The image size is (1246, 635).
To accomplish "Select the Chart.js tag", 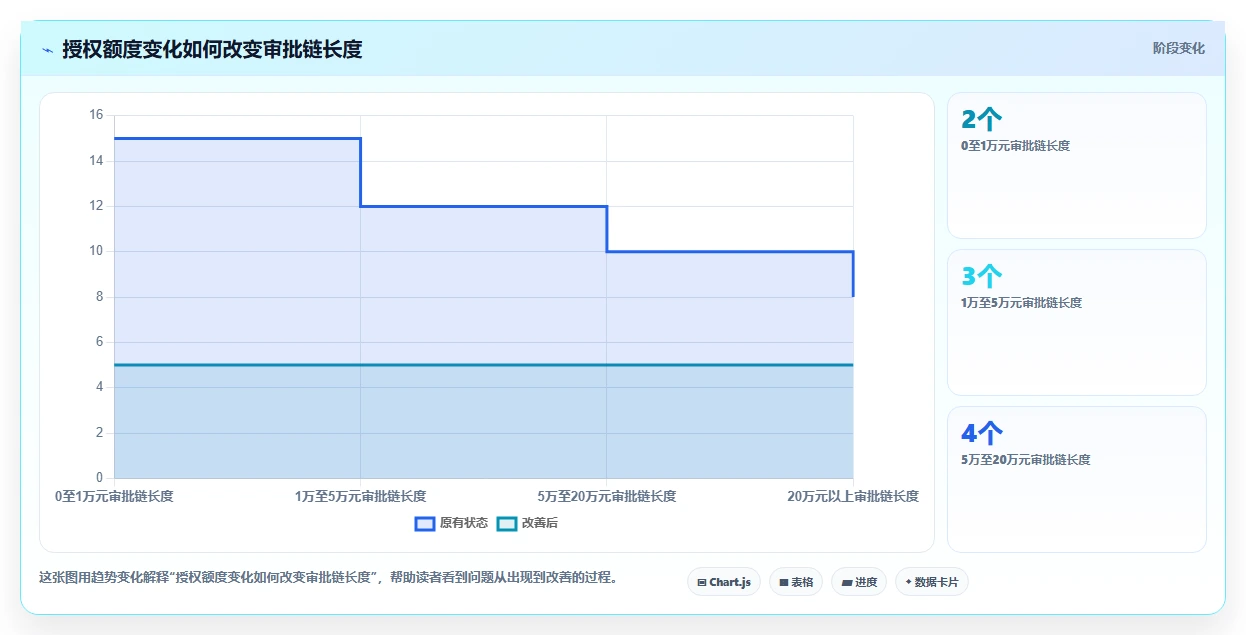I will tap(724, 582).
